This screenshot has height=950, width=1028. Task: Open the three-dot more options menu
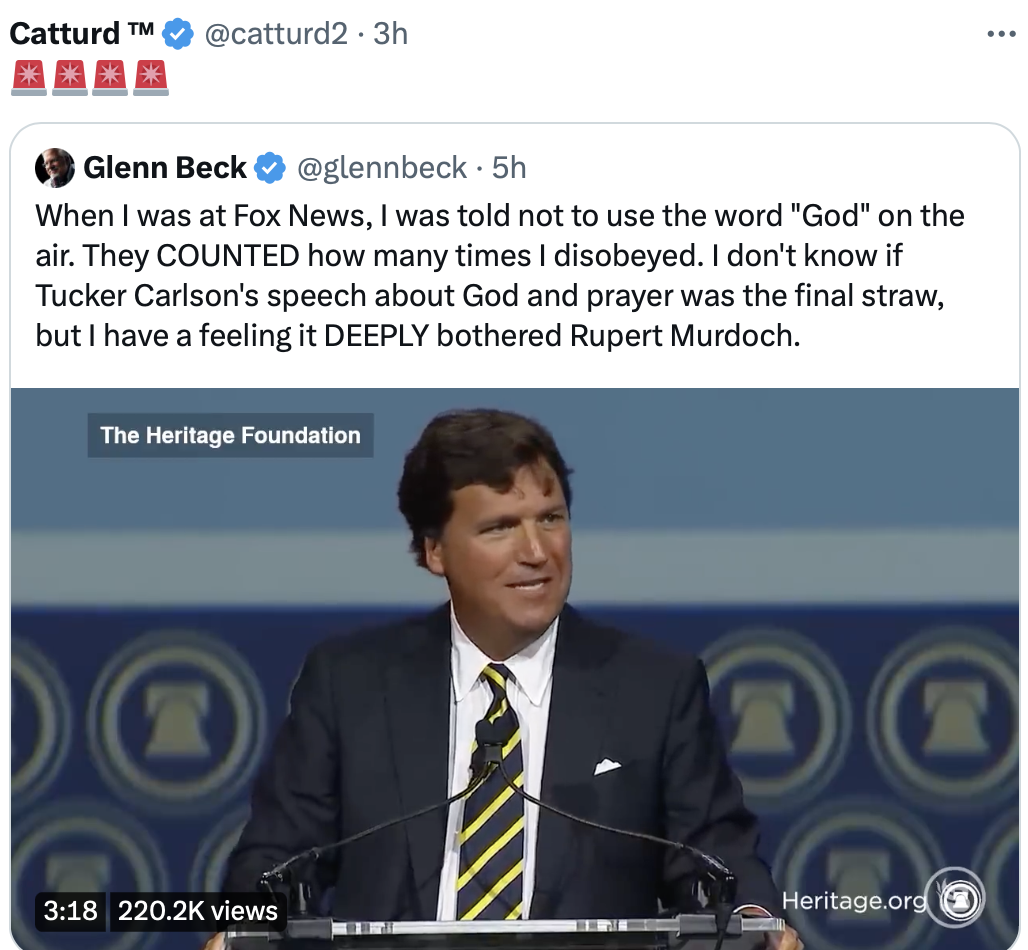click(1000, 33)
